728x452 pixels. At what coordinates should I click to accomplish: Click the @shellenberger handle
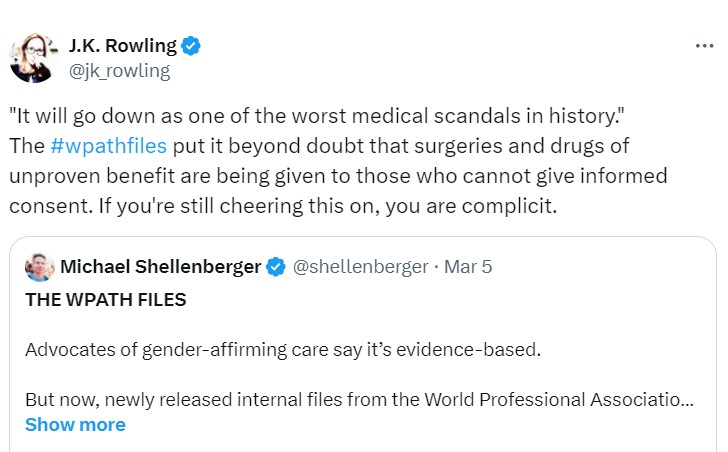(x=360, y=267)
